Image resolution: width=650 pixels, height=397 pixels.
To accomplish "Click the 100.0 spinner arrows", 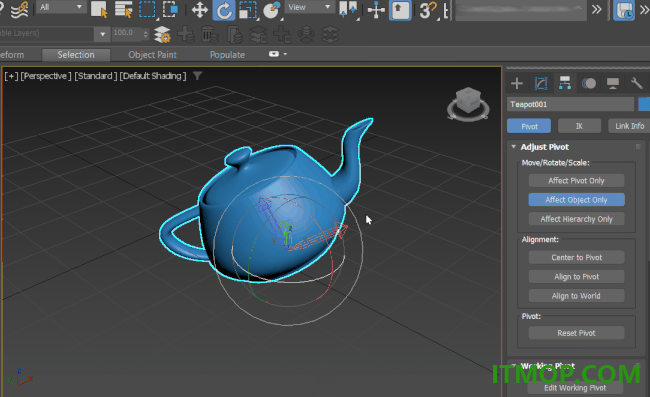I will coord(146,34).
